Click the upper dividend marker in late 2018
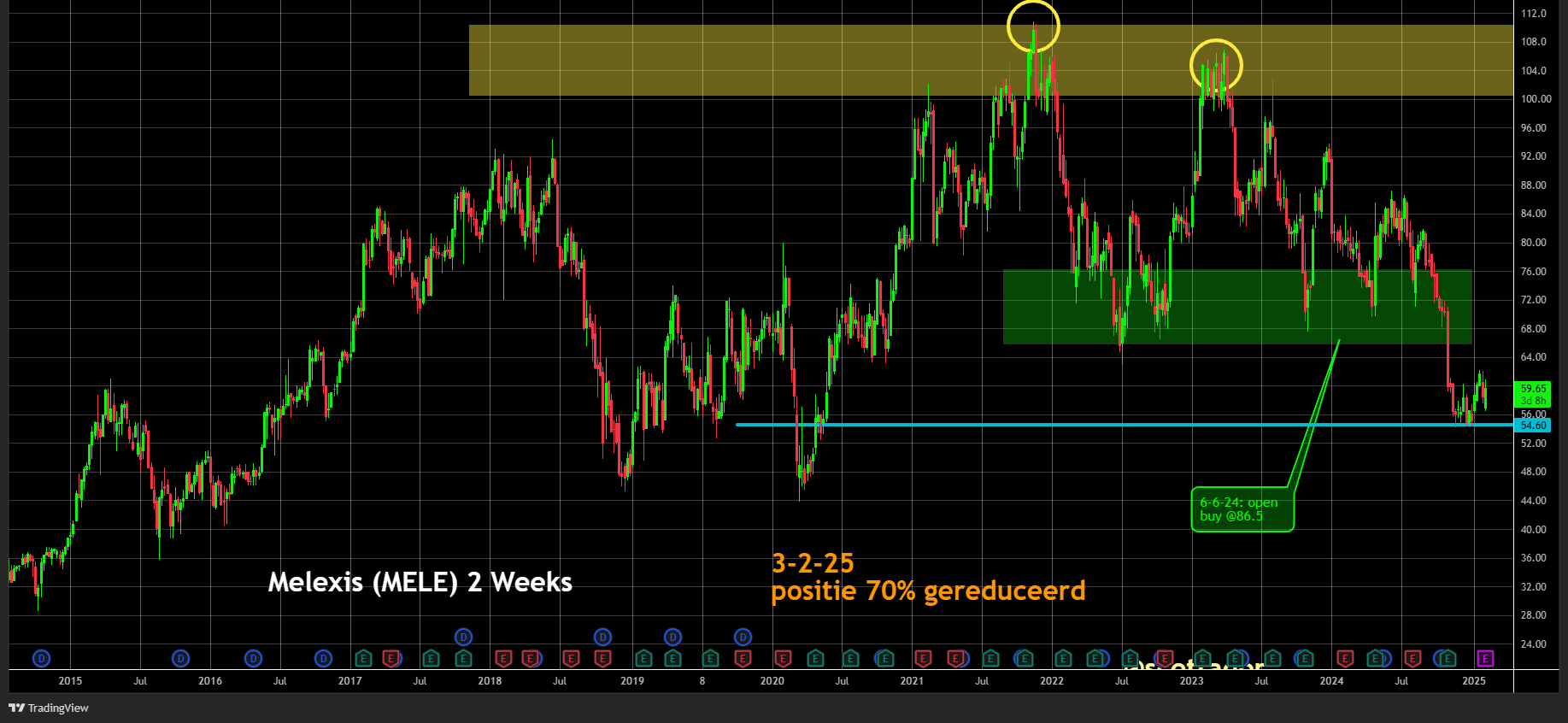The width and height of the screenshot is (1568, 723). point(602,637)
